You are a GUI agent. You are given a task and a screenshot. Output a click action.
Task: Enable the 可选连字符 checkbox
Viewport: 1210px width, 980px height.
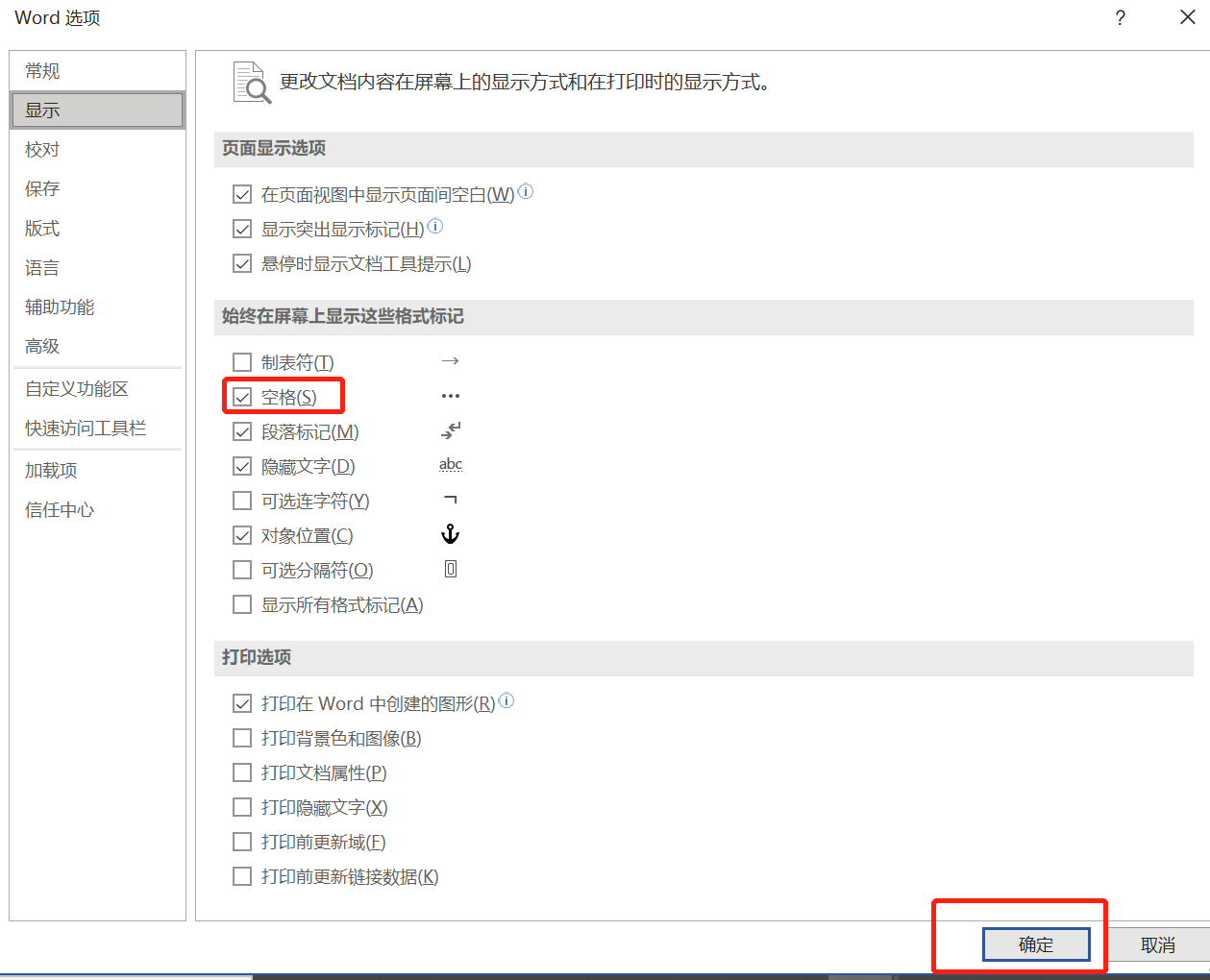click(242, 502)
